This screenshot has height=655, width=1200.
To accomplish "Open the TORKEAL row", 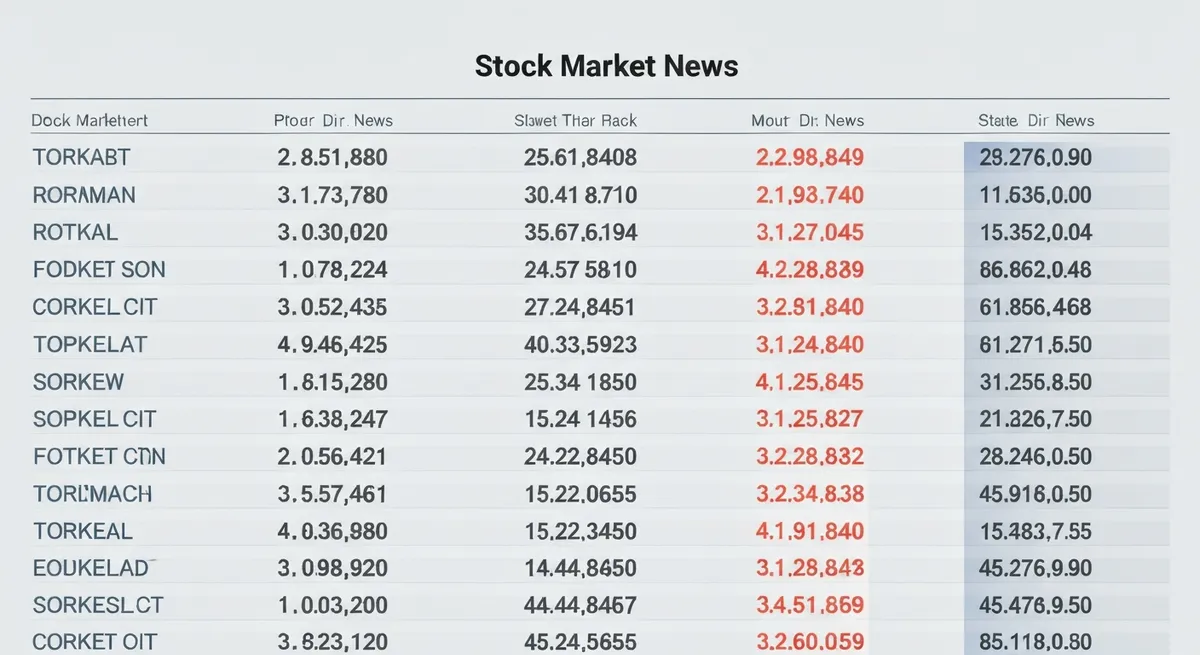I will 600,531.
